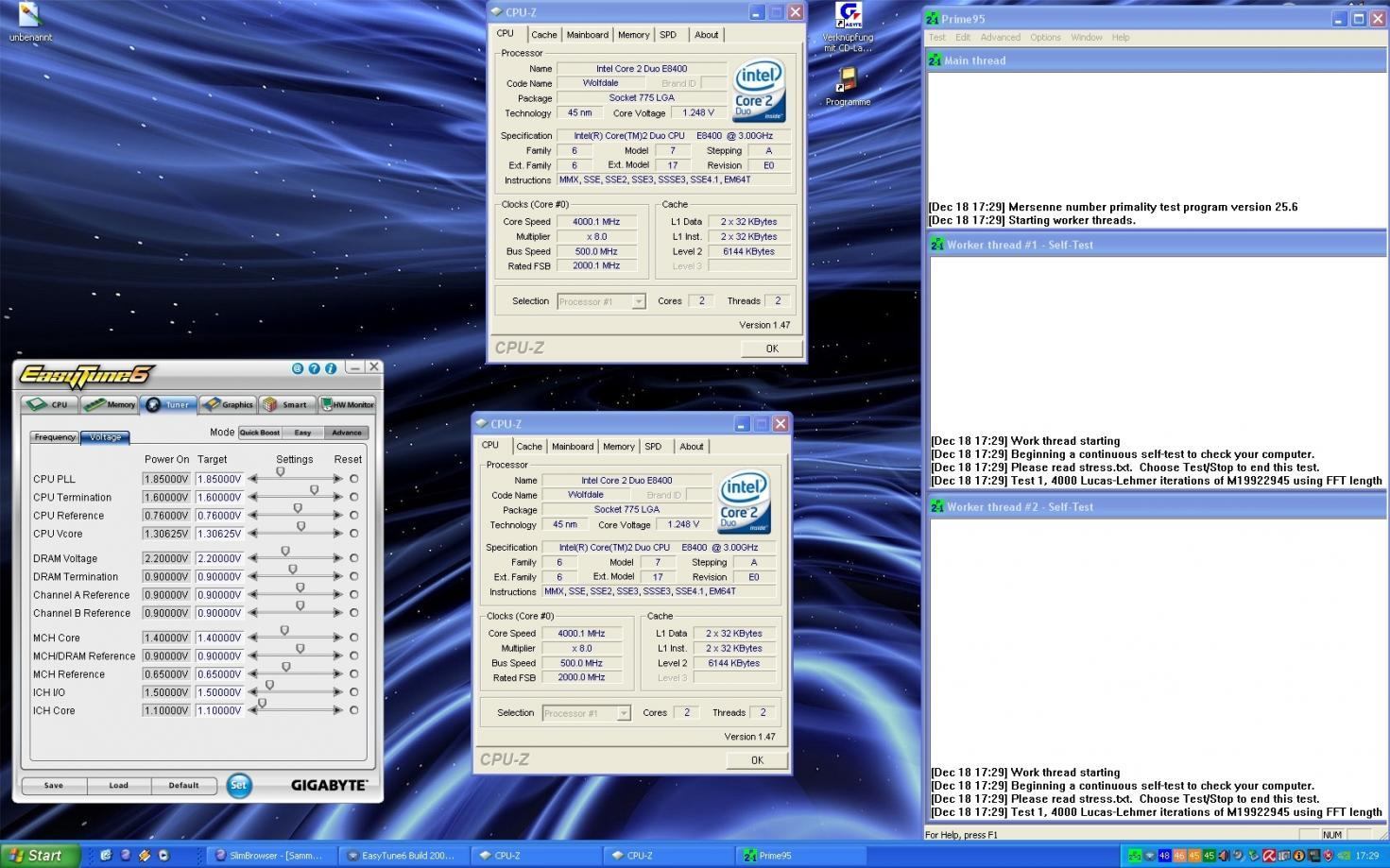Click the Prime95 Main thread window icon

(935, 60)
